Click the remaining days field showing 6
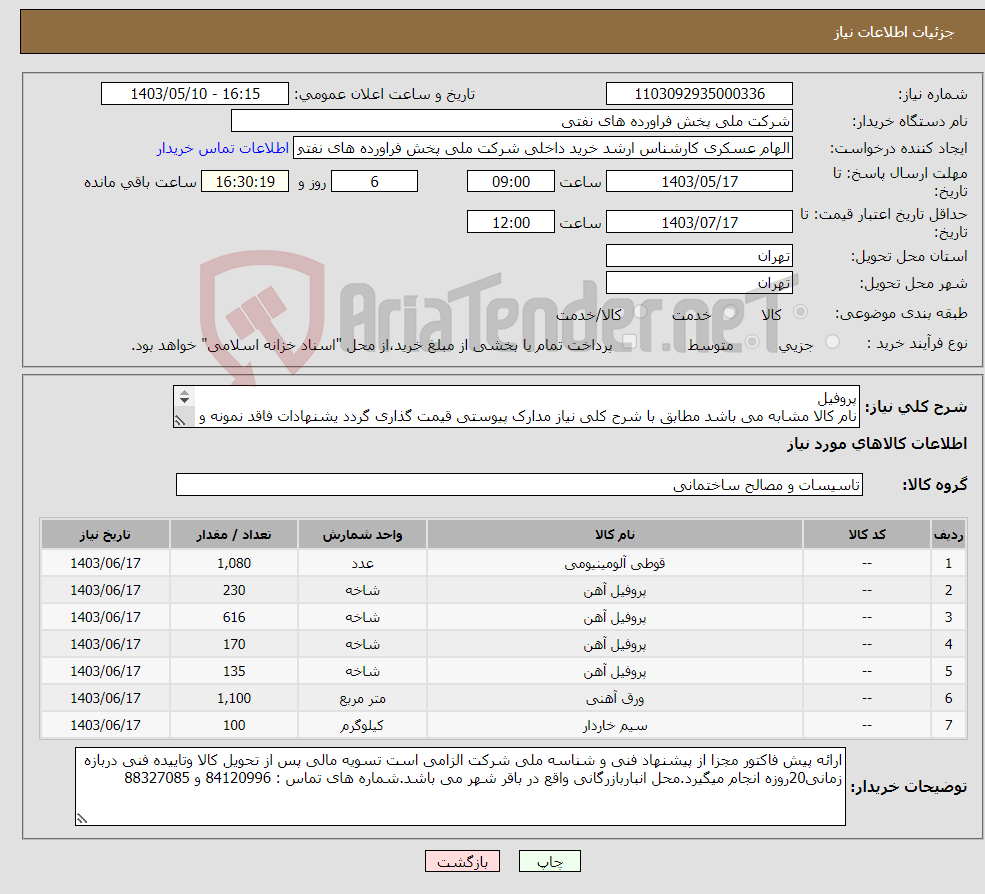This screenshot has height=894, width=985. [374, 182]
